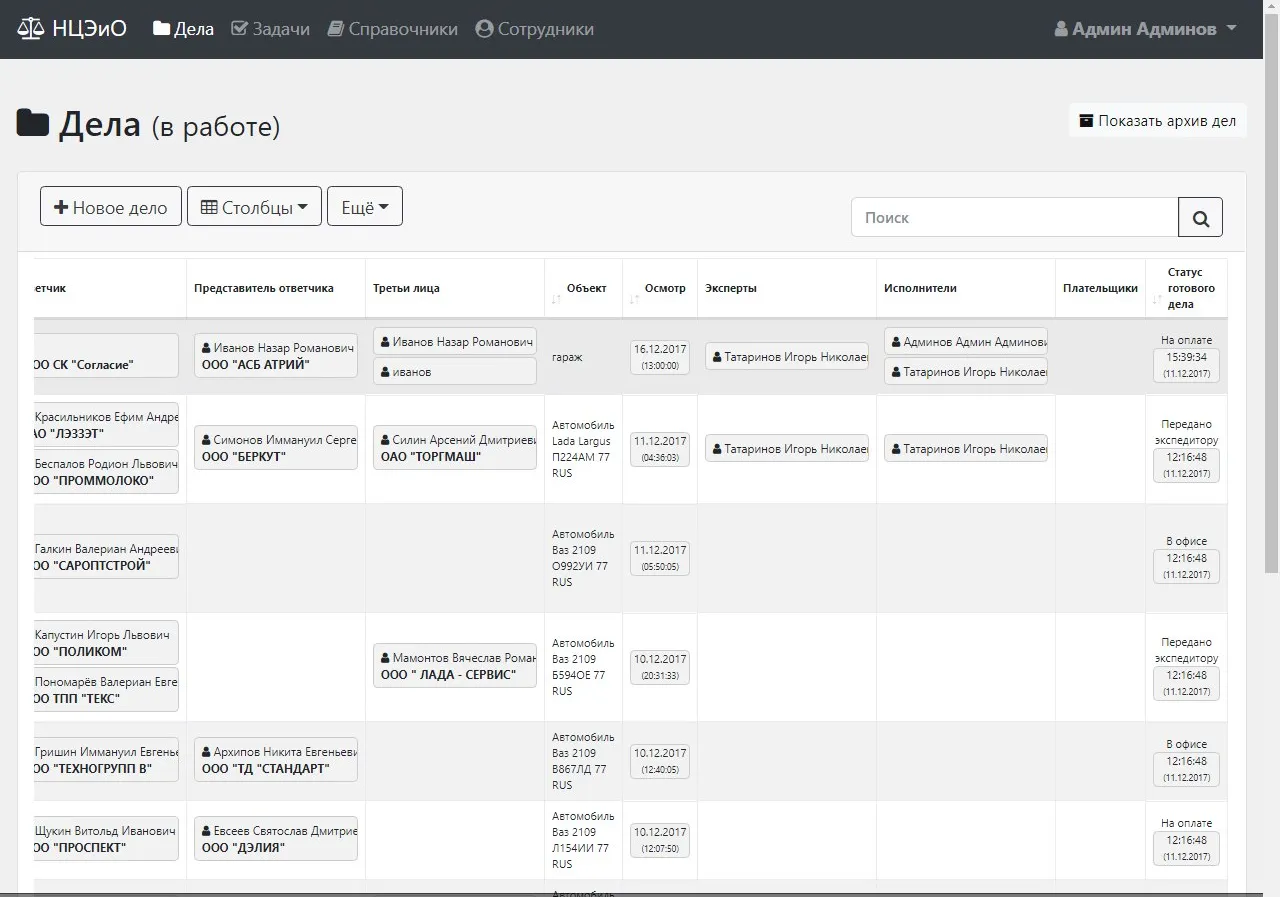Image resolution: width=1280 pixels, height=897 pixels.
Task: Click sort arrows icon in Осмотр column
Action: 634,300
